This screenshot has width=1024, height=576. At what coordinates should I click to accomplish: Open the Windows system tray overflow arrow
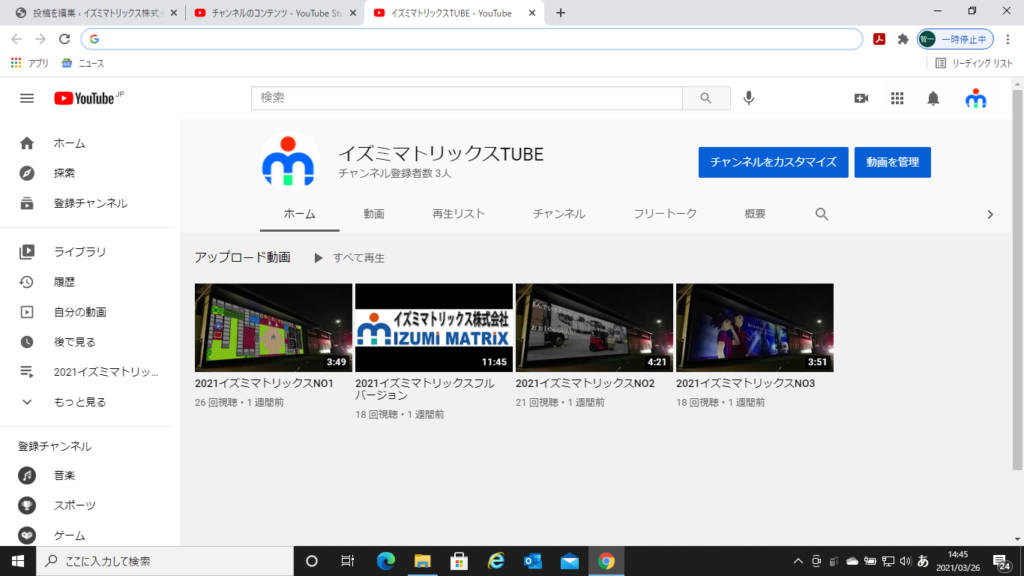pyautogui.click(x=797, y=561)
